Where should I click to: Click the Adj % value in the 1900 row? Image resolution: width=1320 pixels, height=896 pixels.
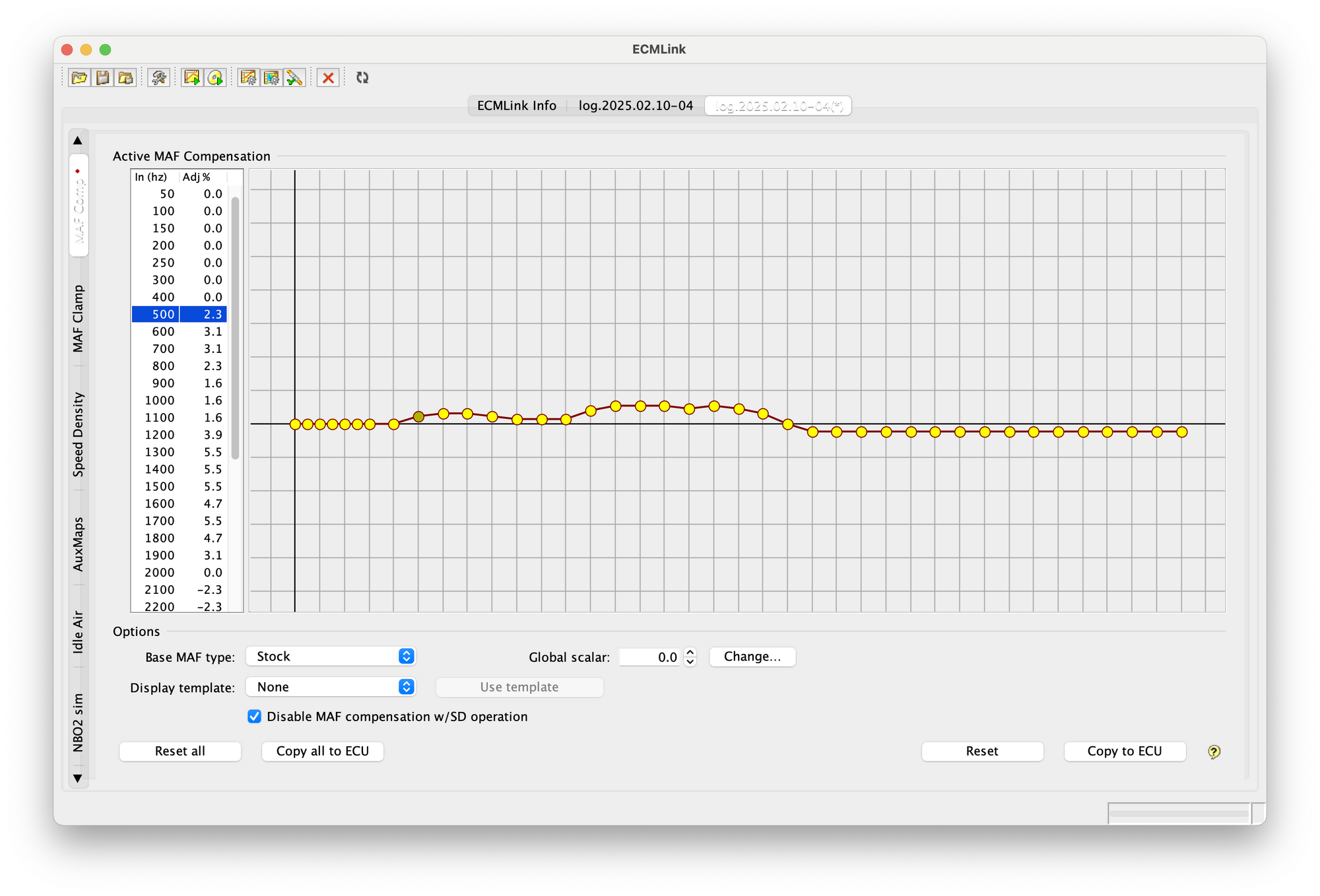coord(203,556)
